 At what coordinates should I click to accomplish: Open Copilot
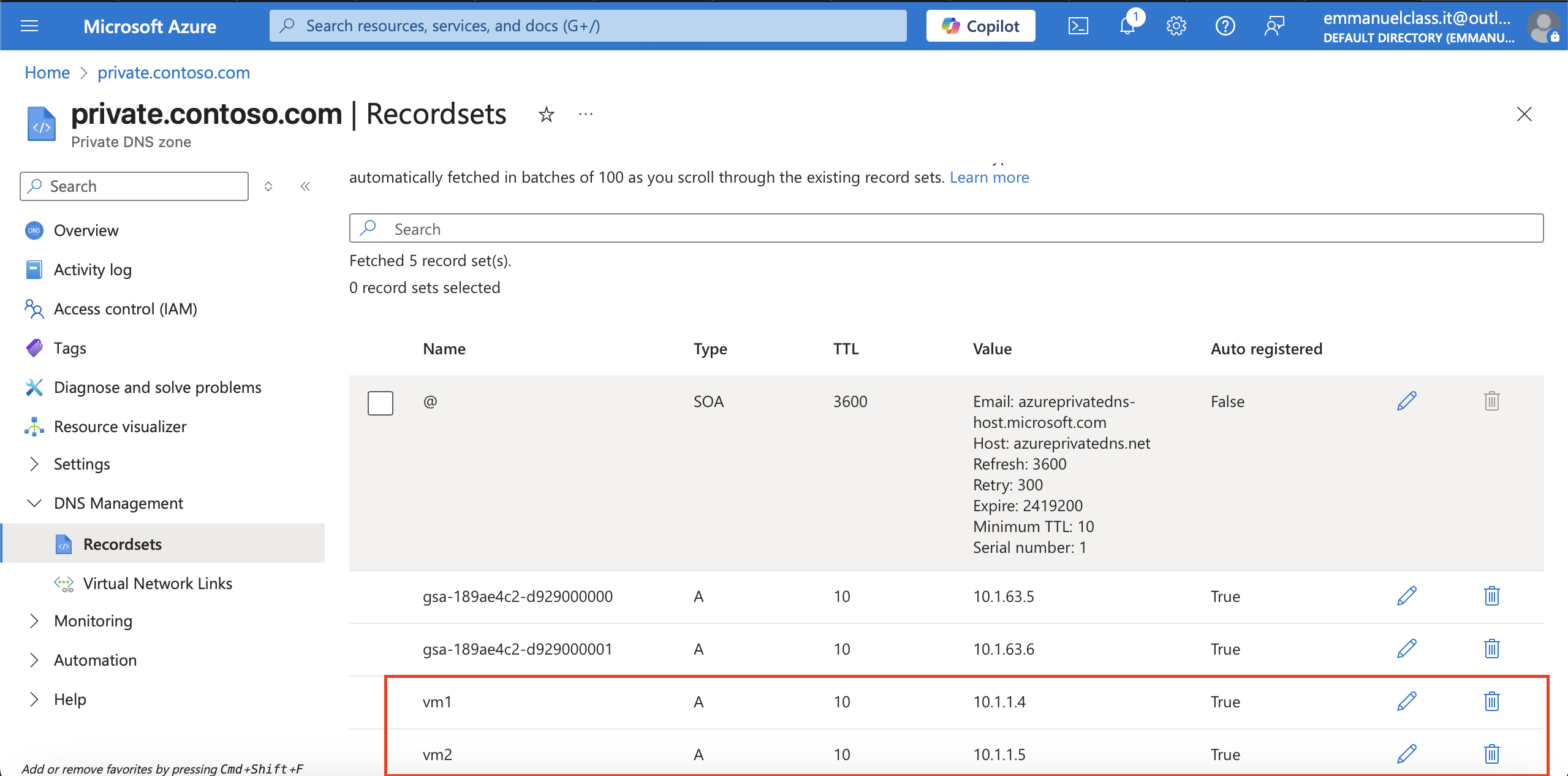point(980,26)
